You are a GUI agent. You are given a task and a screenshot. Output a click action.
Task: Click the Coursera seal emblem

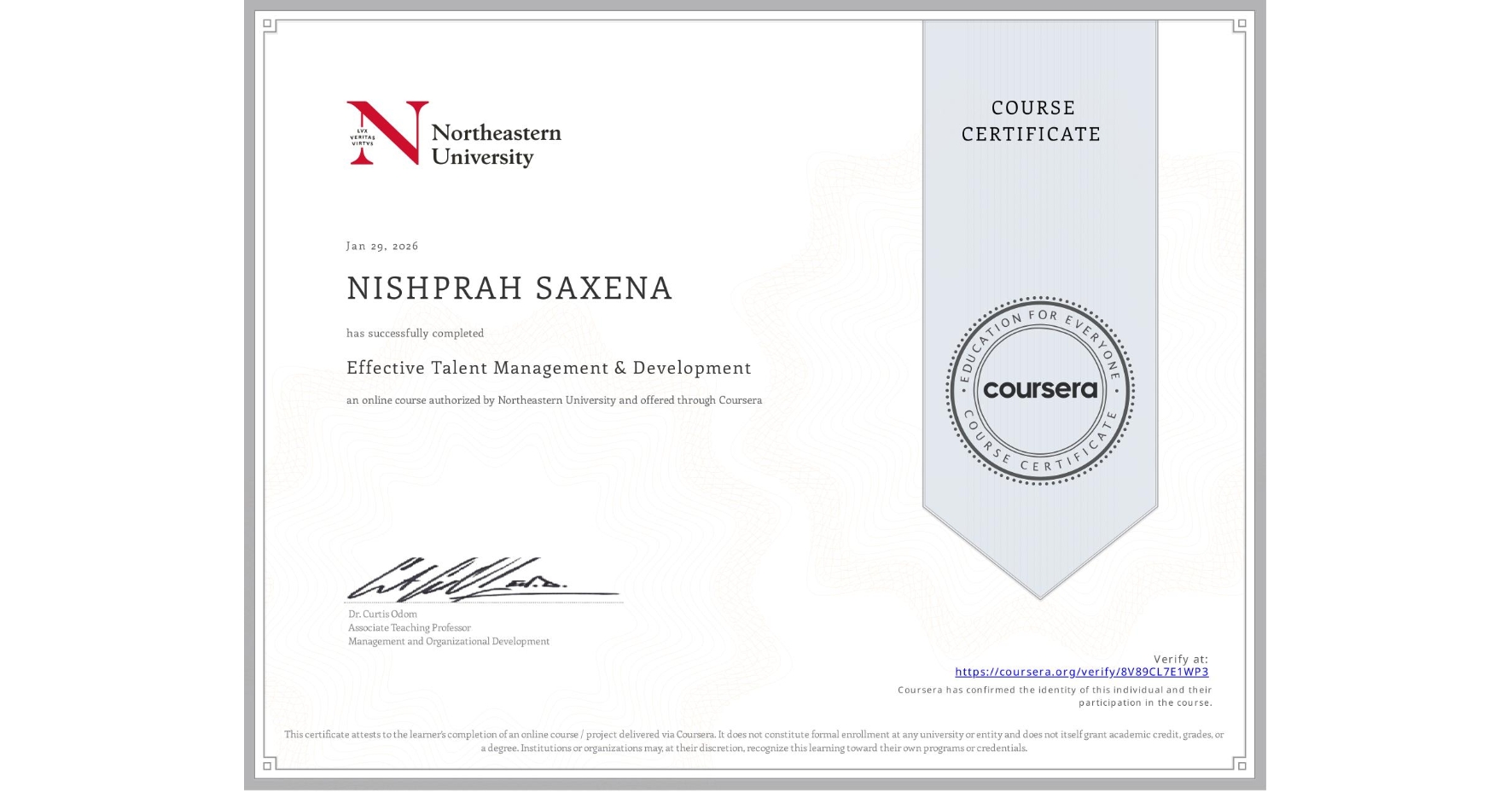[x=1039, y=390]
